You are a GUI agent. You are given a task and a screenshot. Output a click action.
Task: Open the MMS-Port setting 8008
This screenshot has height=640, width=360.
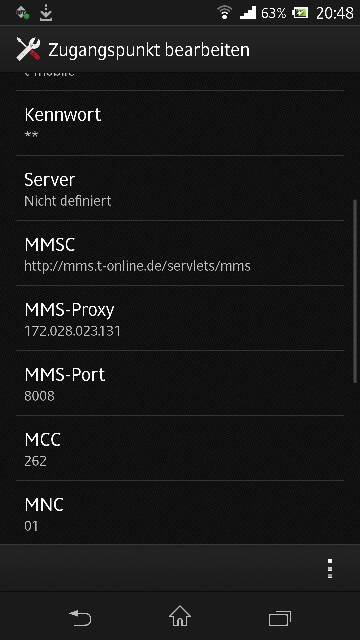pos(180,383)
